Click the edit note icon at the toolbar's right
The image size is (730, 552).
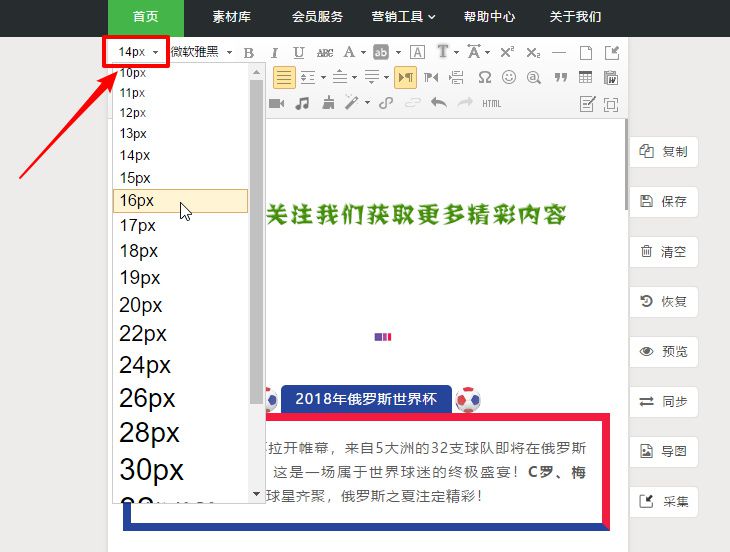pos(587,104)
